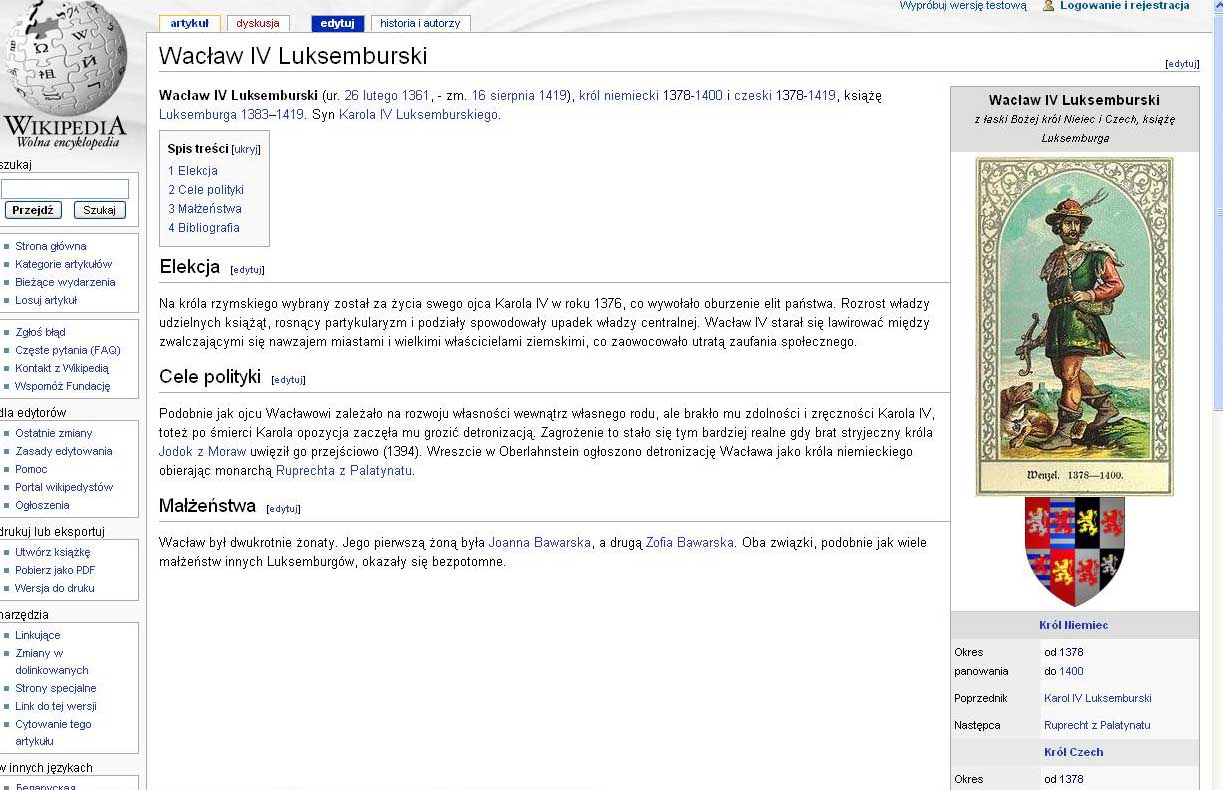Click the Szukaj search button

[x=99, y=210]
